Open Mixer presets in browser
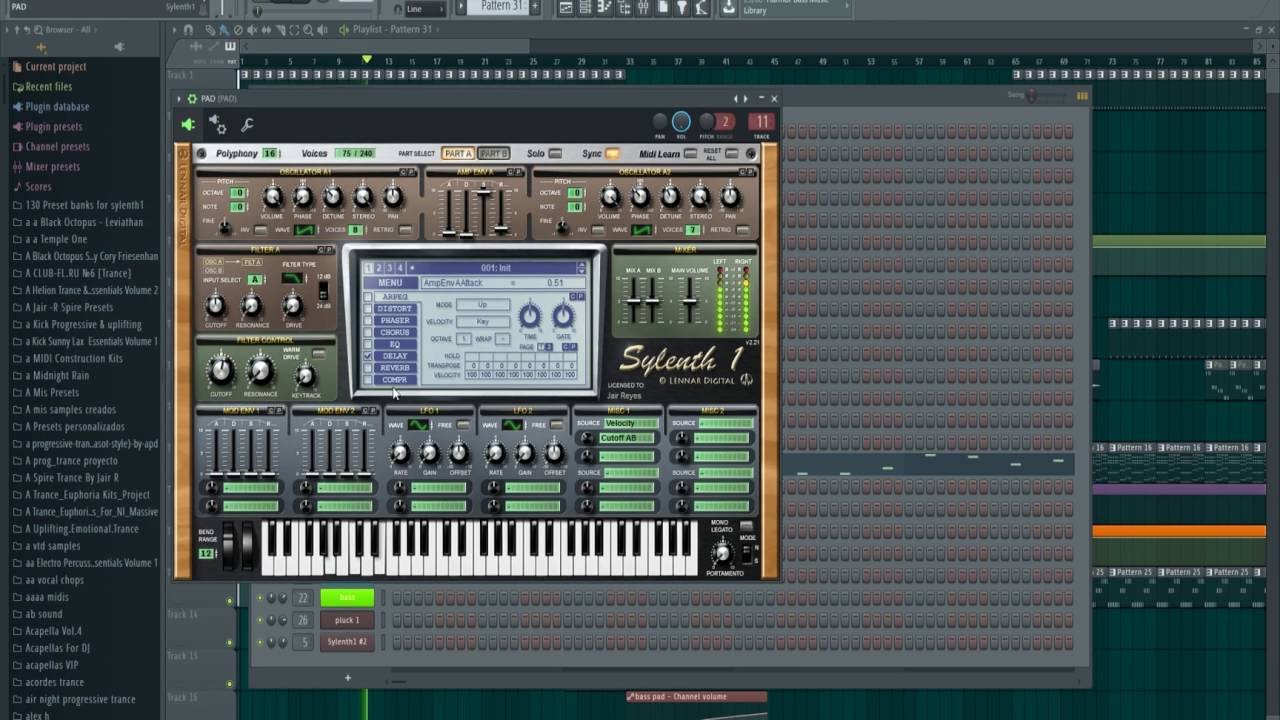The height and width of the screenshot is (720, 1280). pos(52,167)
